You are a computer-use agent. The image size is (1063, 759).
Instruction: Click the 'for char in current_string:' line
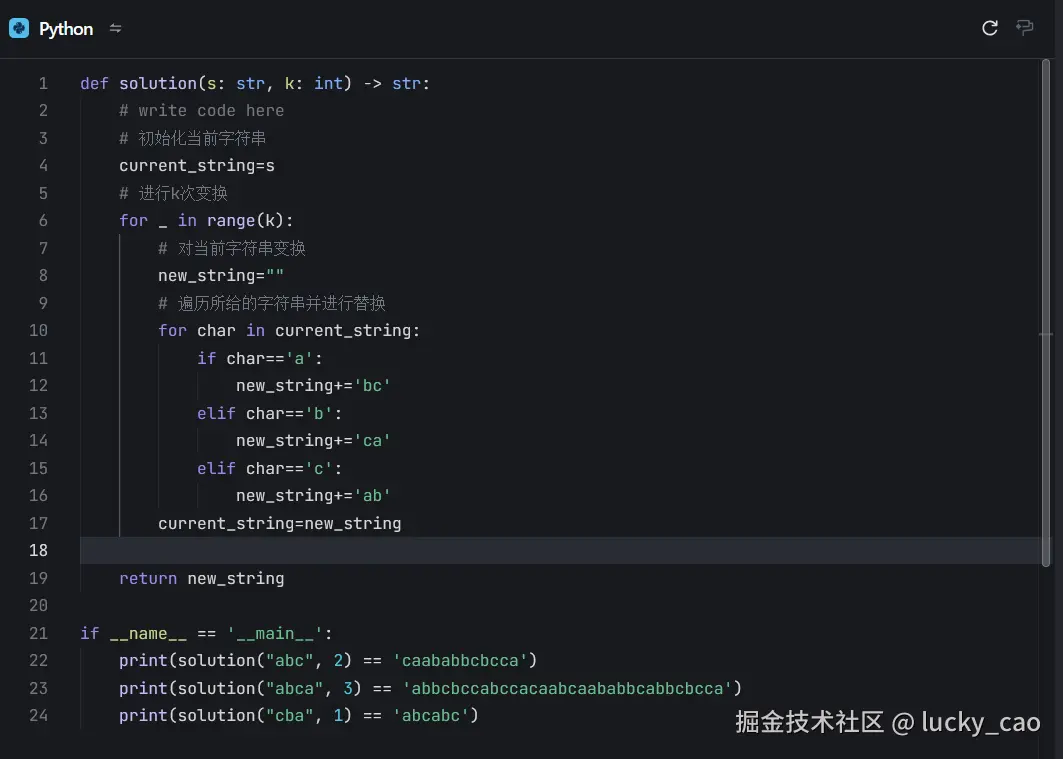289,330
